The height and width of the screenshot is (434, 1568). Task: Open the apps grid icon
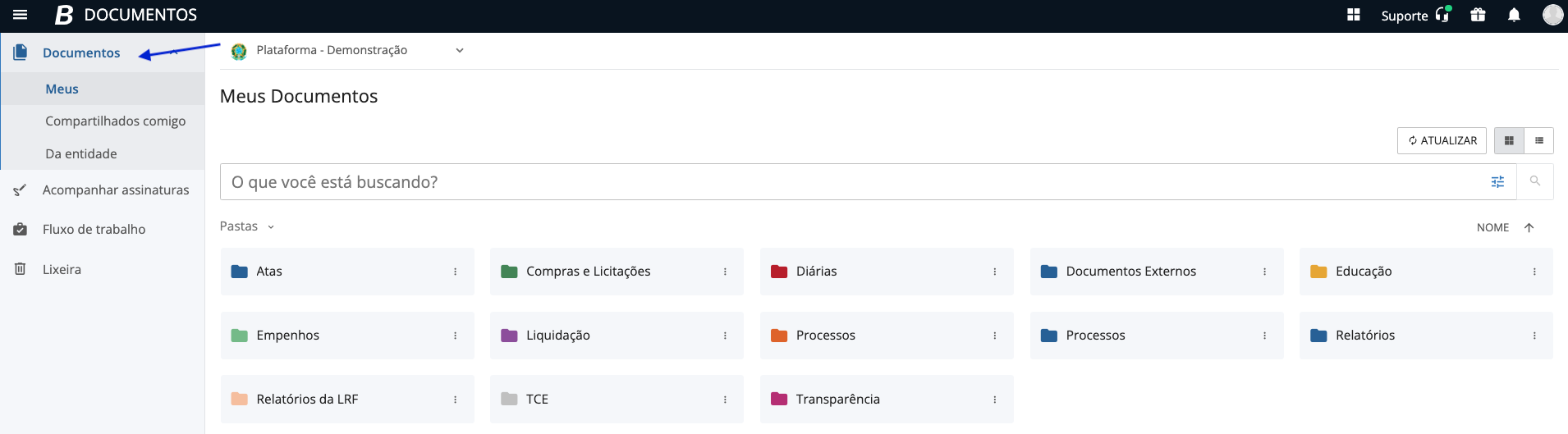(1354, 15)
